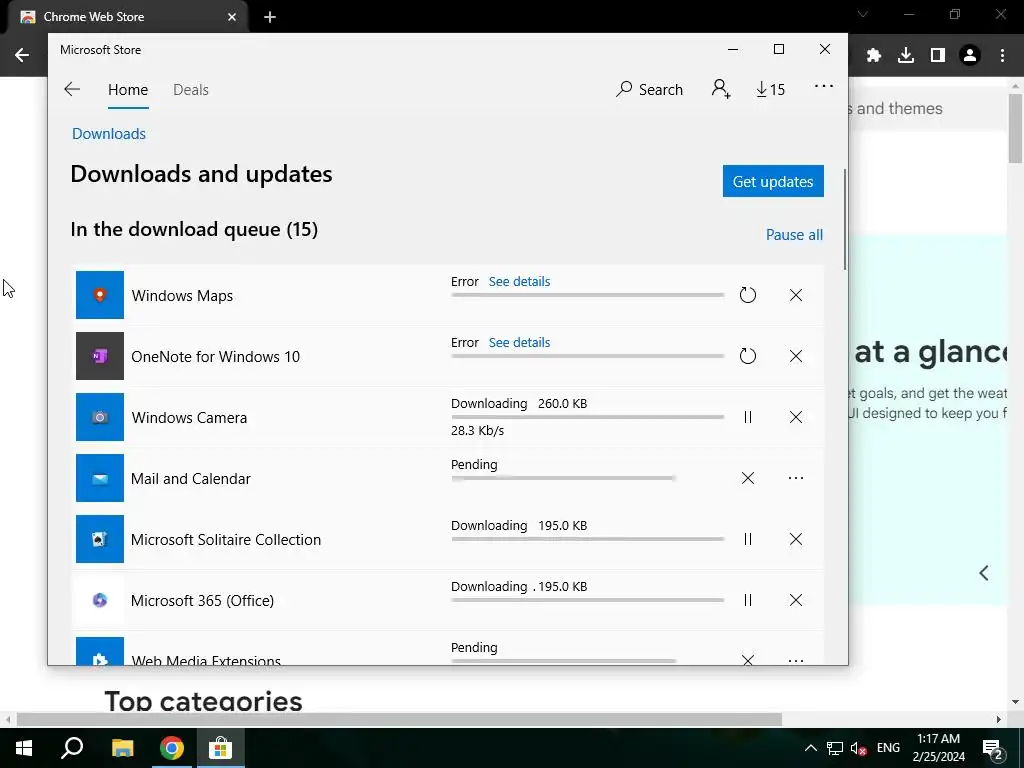Open Search in Microsoft Store
The height and width of the screenshot is (768, 1024).
649,89
